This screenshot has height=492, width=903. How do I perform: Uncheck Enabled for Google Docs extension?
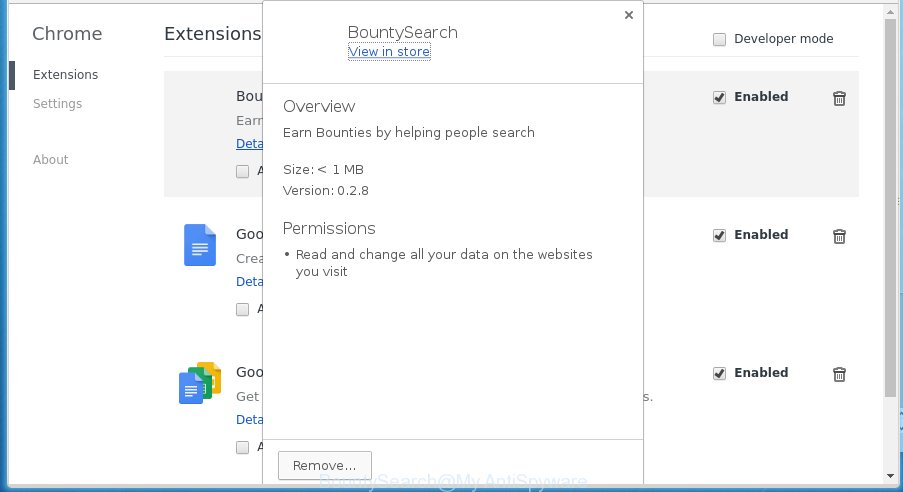(x=719, y=235)
